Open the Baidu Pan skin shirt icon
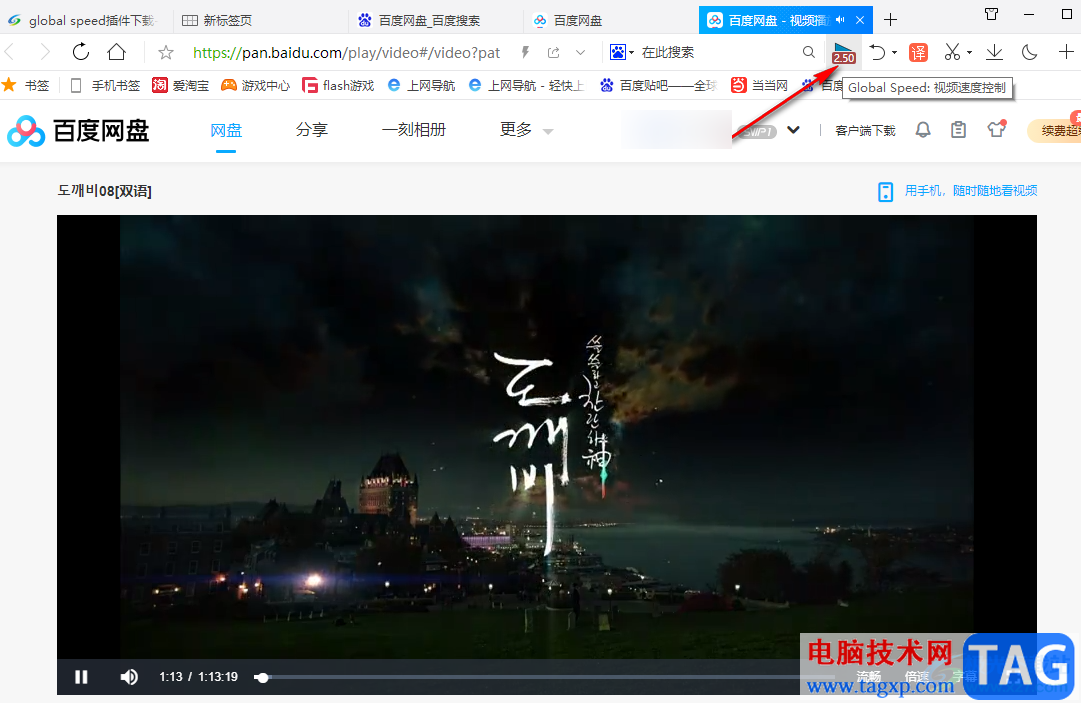This screenshot has width=1081, height=703. coord(996,129)
